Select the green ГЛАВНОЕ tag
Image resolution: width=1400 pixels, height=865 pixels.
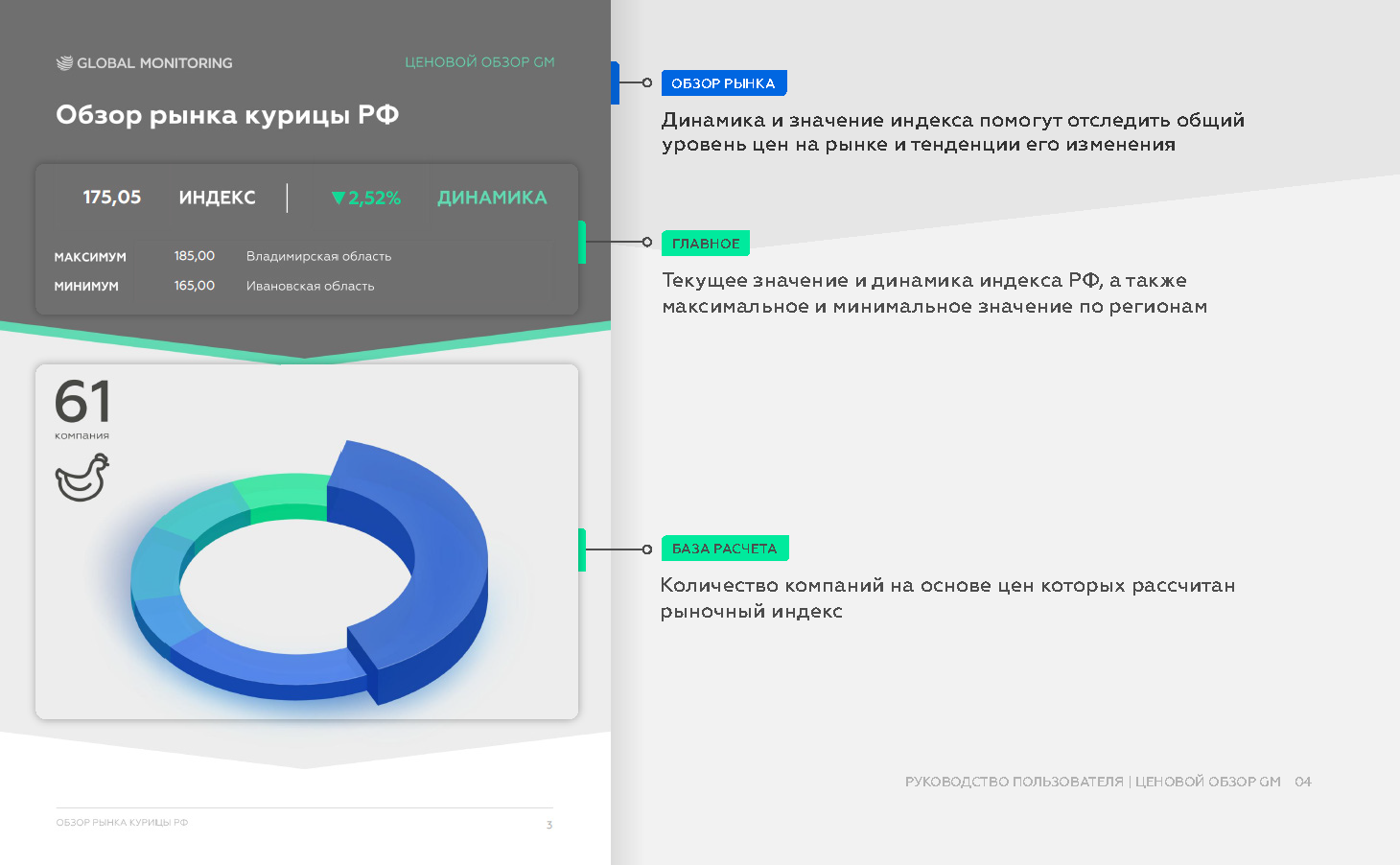[x=706, y=243]
